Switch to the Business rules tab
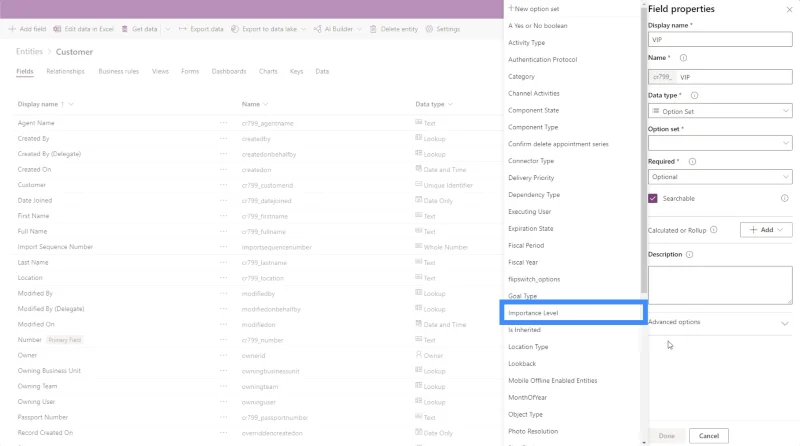Screen dimensions: 800x446 click(x=118, y=71)
